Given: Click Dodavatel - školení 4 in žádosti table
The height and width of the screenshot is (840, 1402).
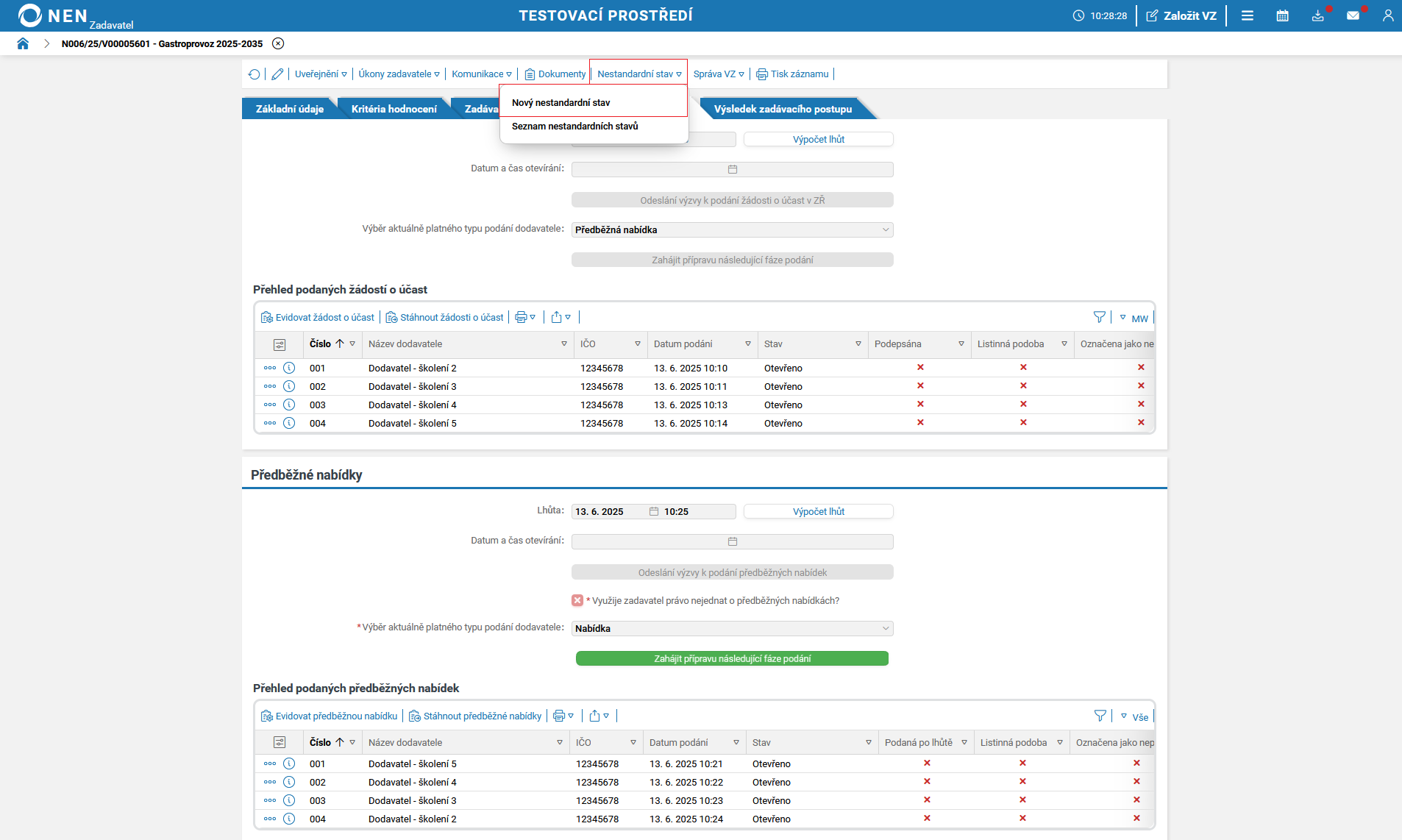Looking at the screenshot, I should pos(413,405).
